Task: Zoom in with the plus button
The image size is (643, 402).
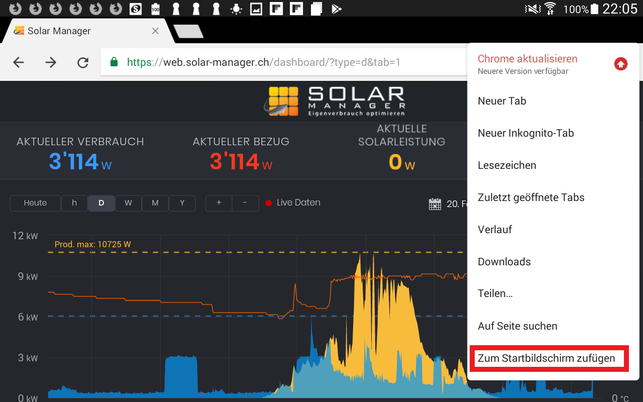Action: 219,203
